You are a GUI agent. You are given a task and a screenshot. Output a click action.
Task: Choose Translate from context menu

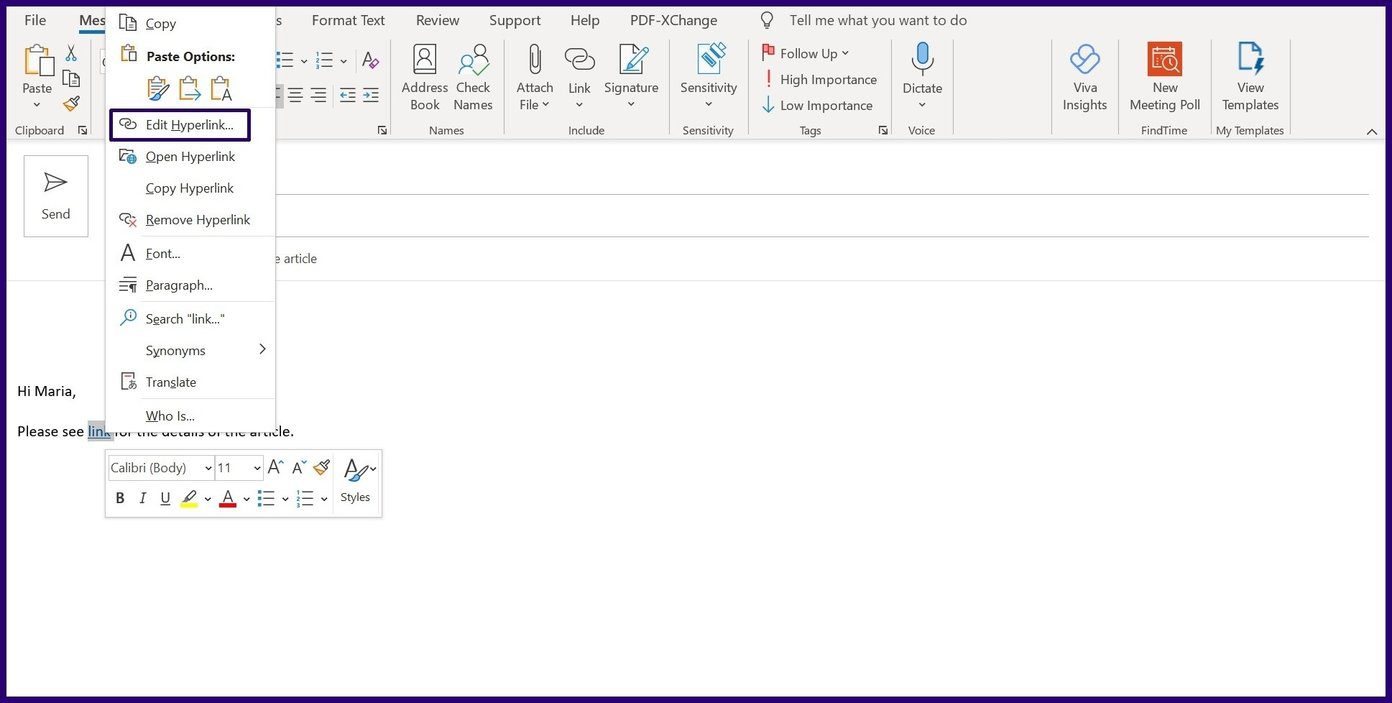tap(190, 382)
